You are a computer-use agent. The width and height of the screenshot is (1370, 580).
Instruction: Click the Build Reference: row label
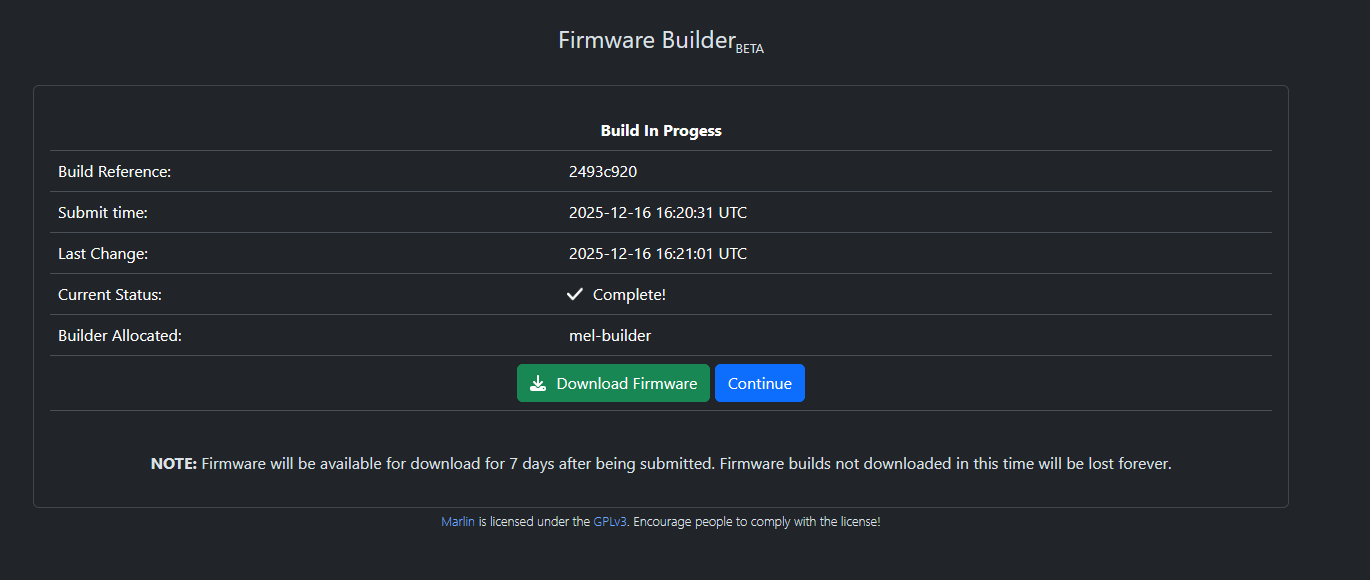(115, 171)
